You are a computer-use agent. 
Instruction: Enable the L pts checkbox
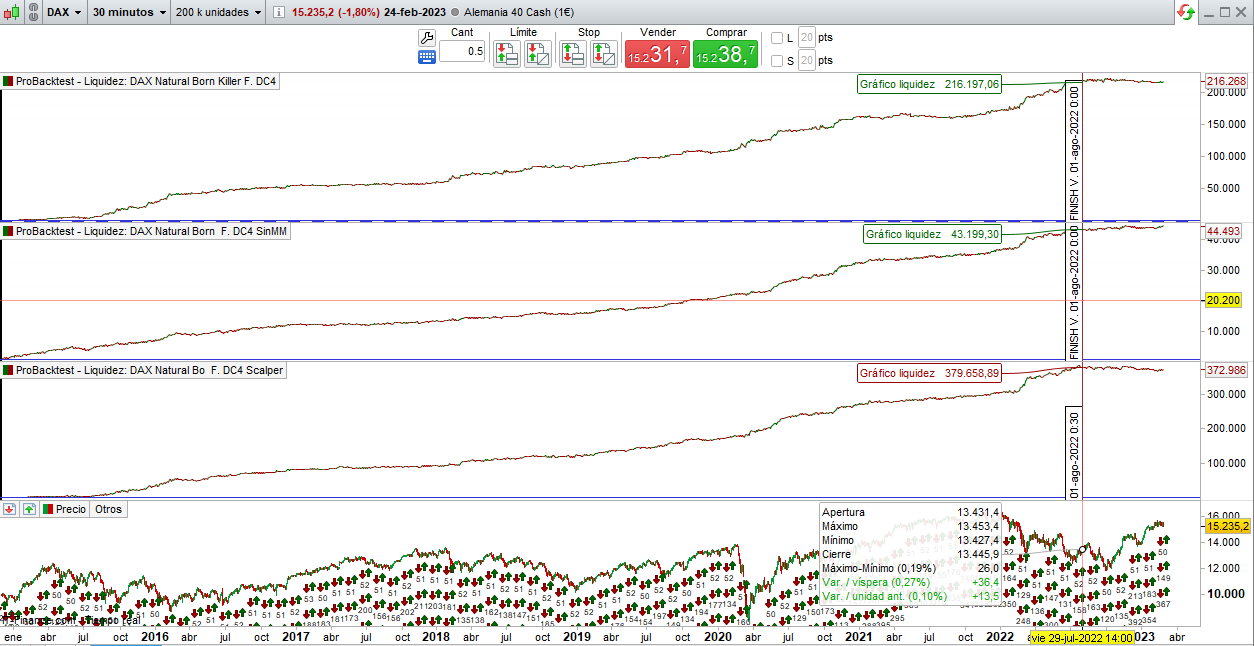tap(777, 38)
